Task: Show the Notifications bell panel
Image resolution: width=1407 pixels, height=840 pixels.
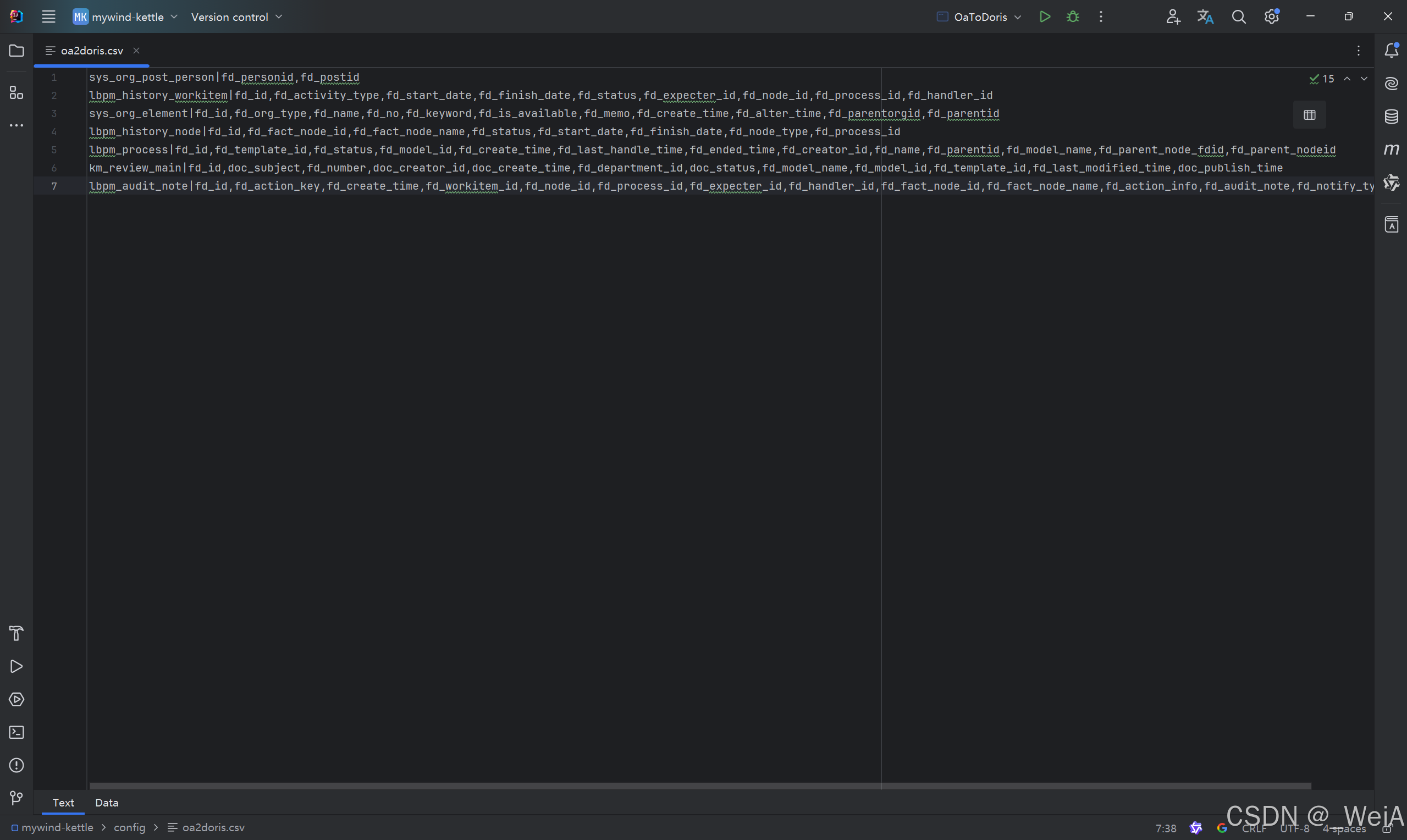Action: pos(1391,51)
